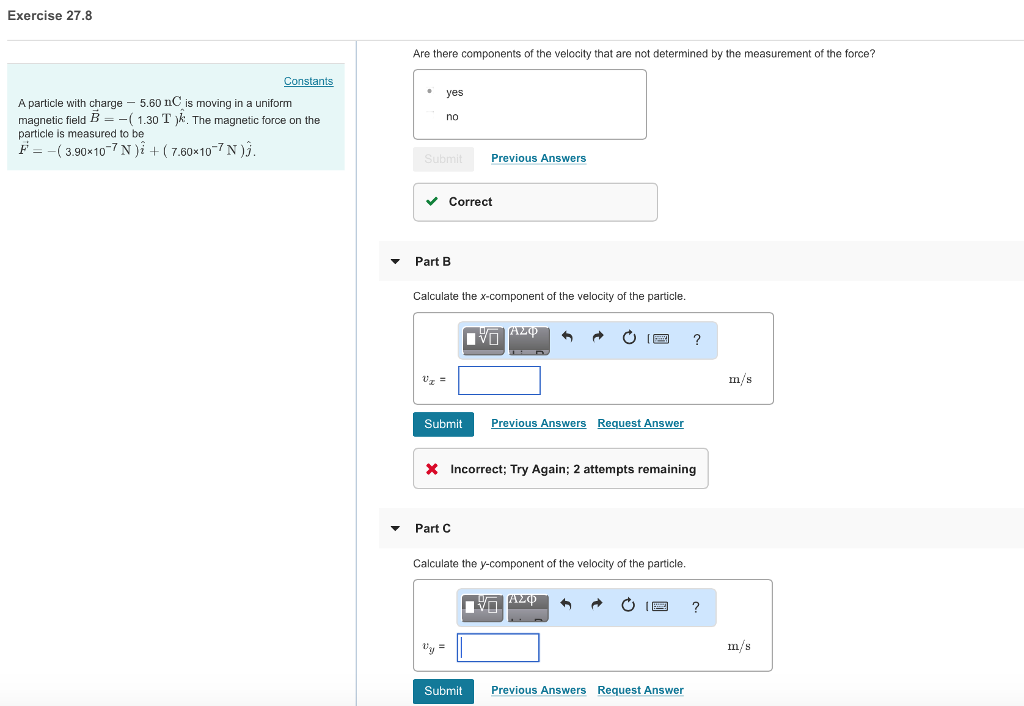Image resolution: width=1024 pixels, height=706 pixels.
Task: Submit the answer for Part B
Action: (443, 423)
